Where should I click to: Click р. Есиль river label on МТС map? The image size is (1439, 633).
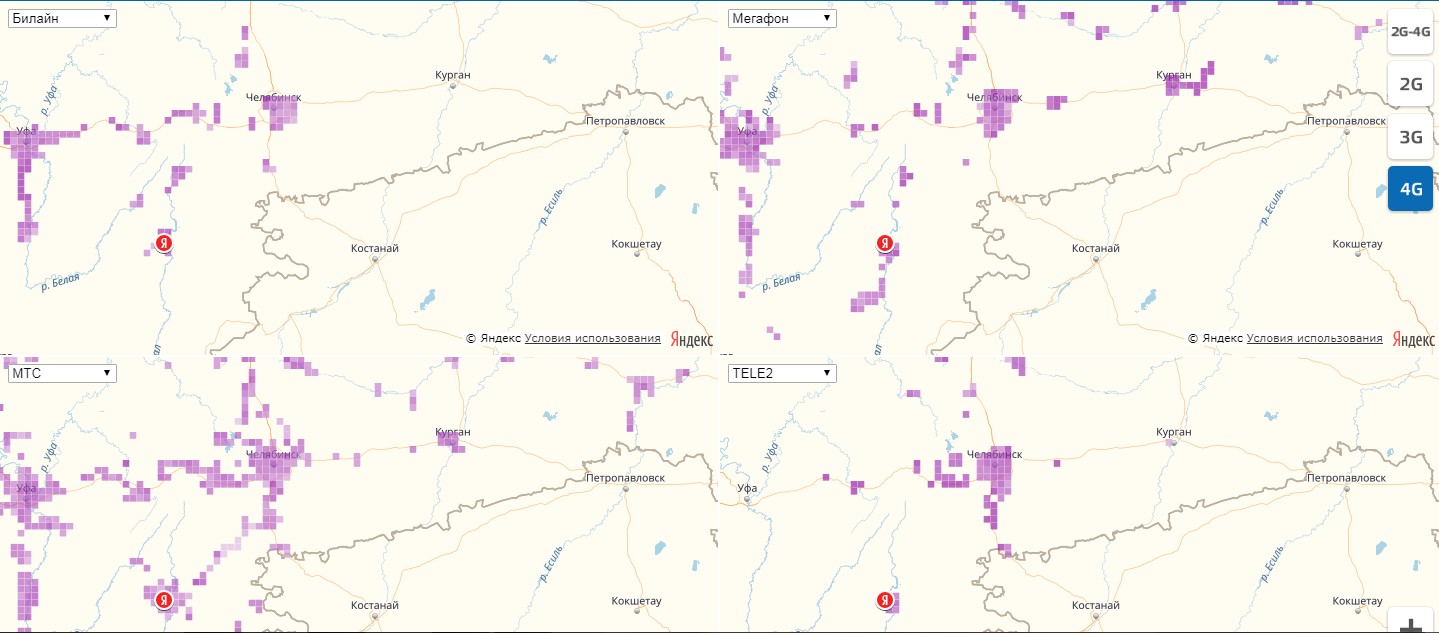552,565
